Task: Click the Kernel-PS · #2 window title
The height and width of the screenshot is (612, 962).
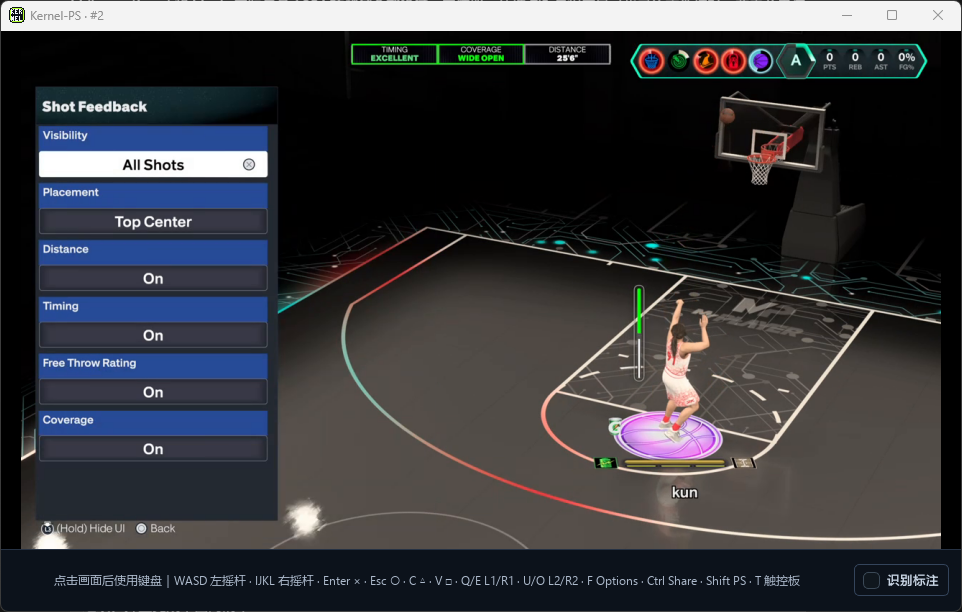Action: point(67,15)
